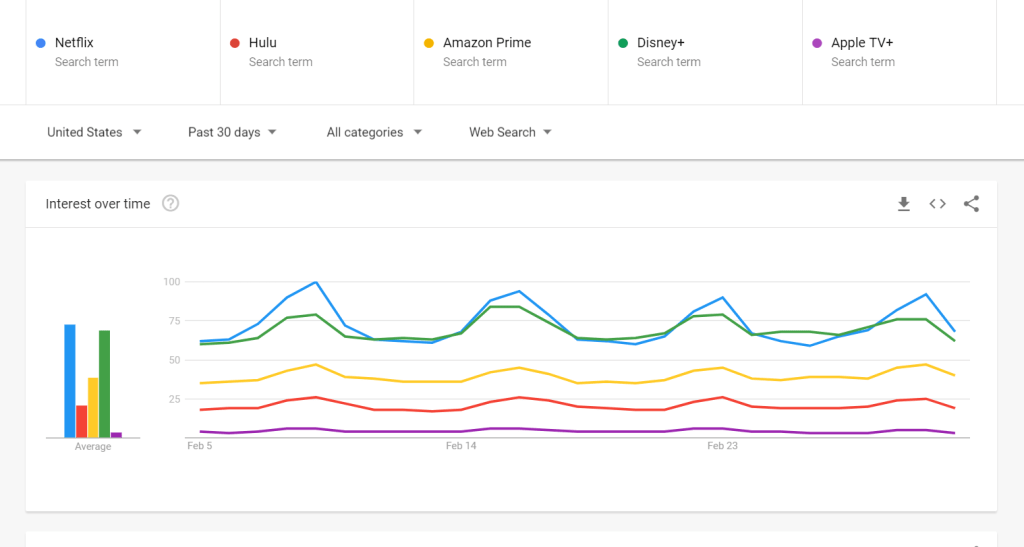Open help icon beside Interest over time
Screen dimensions: 1024x547
point(171,204)
